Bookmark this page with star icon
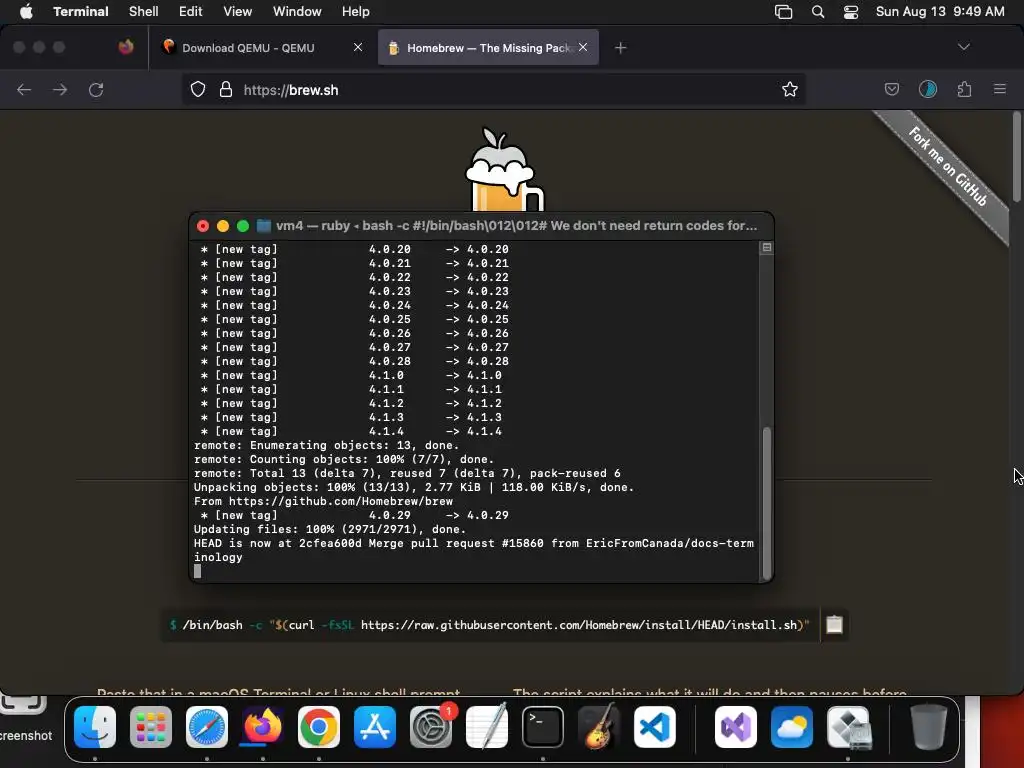 point(790,89)
